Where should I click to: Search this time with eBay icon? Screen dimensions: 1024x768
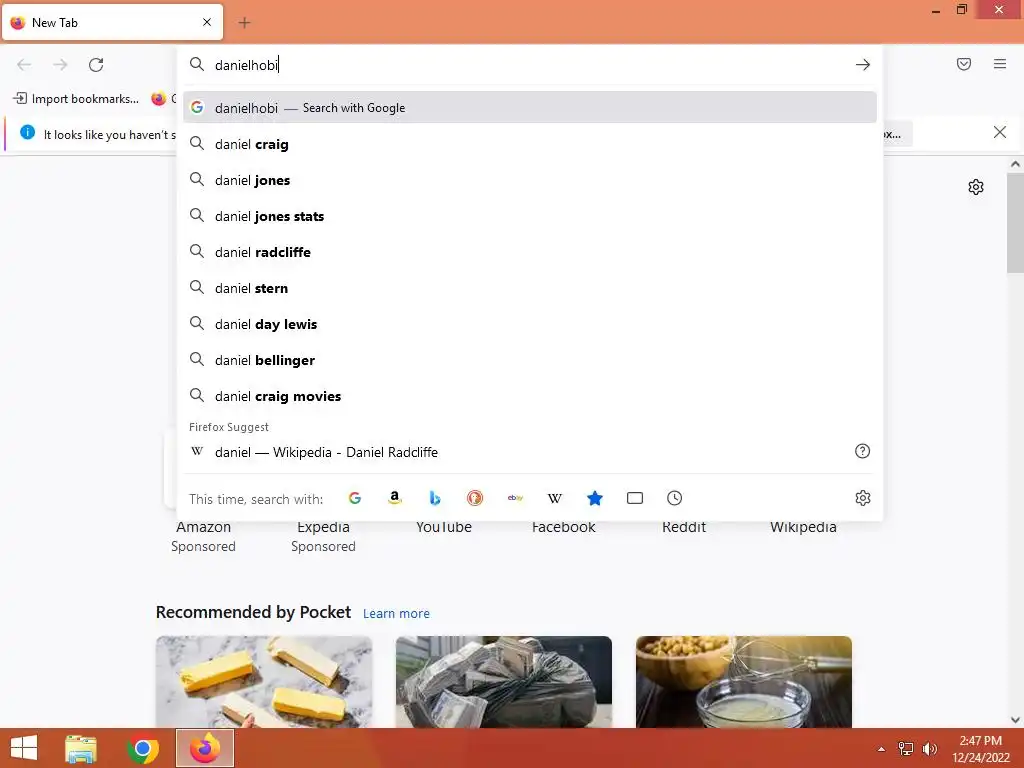(515, 498)
